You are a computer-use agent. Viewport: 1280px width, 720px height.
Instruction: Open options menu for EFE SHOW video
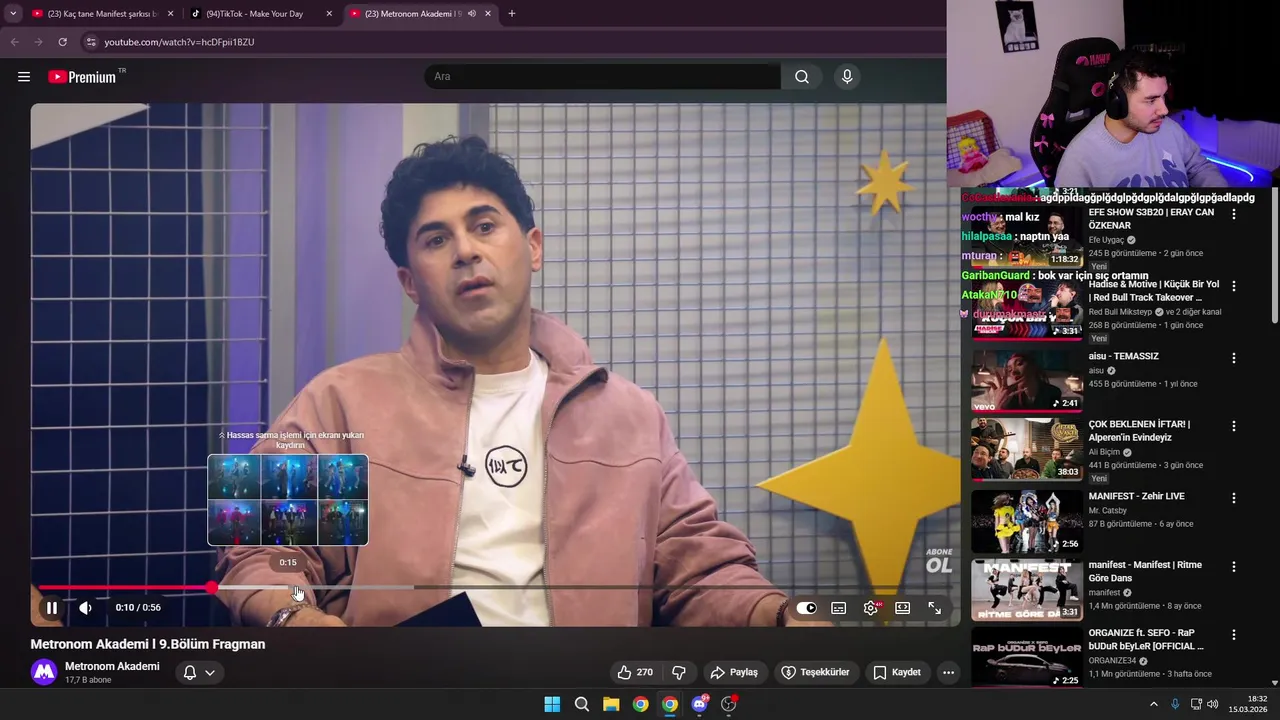click(x=1234, y=214)
